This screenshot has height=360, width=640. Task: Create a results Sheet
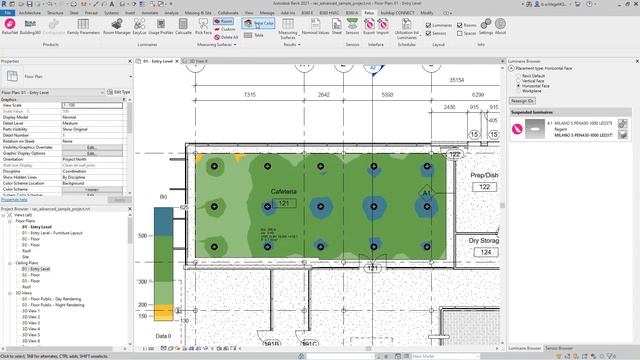point(337,26)
